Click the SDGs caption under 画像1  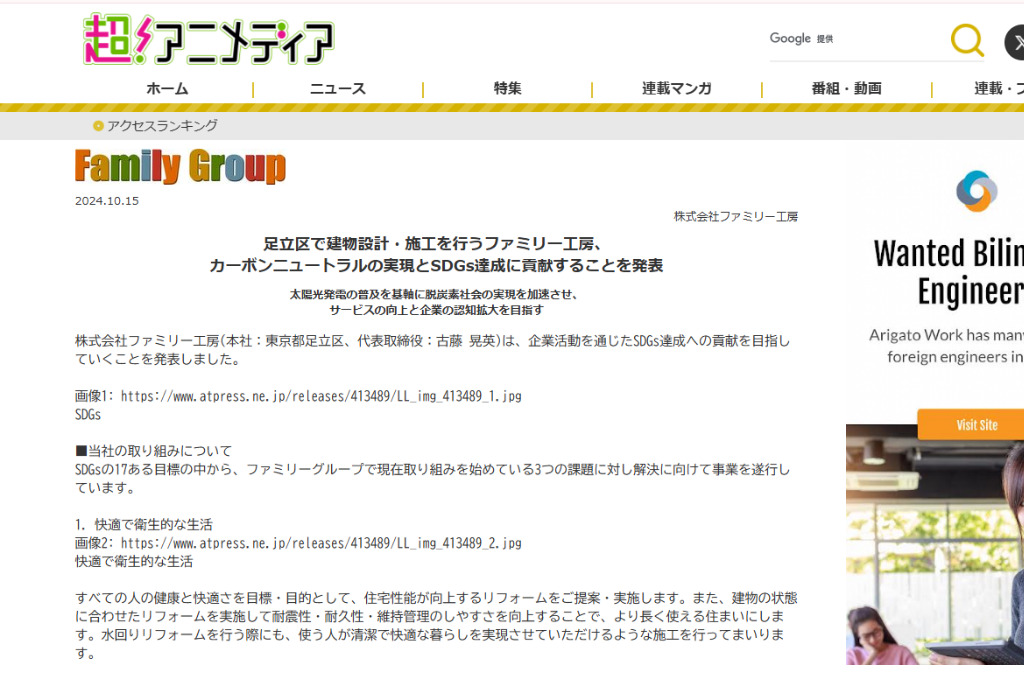(x=88, y=415)
